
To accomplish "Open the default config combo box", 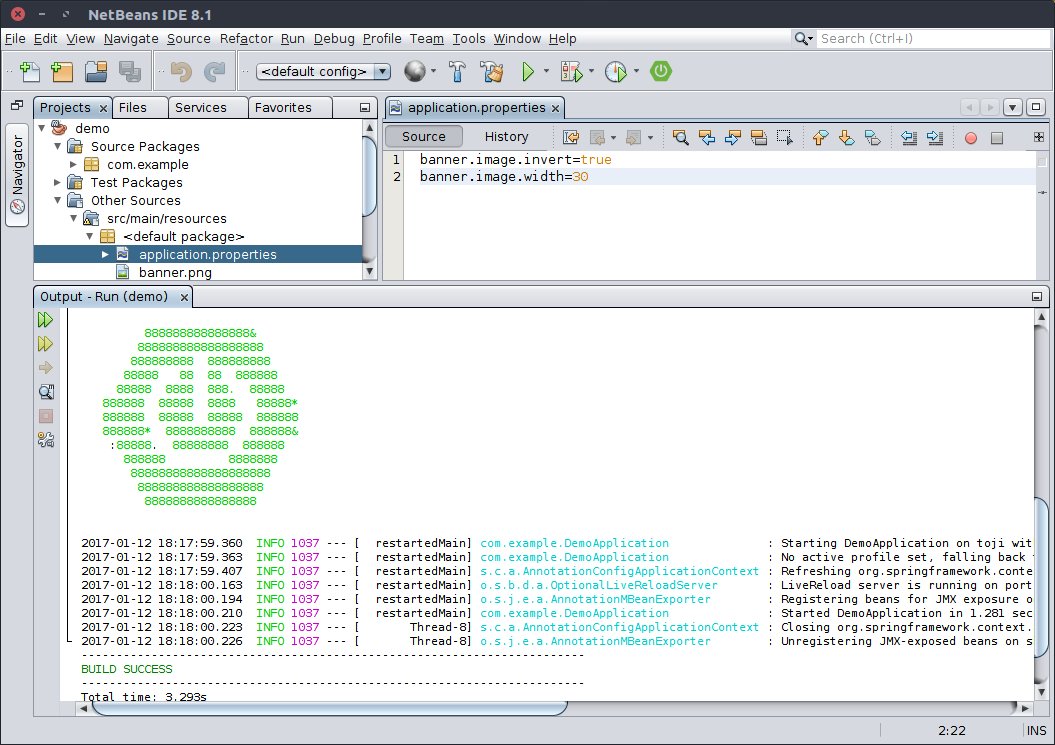I will (x=324, y=71).
